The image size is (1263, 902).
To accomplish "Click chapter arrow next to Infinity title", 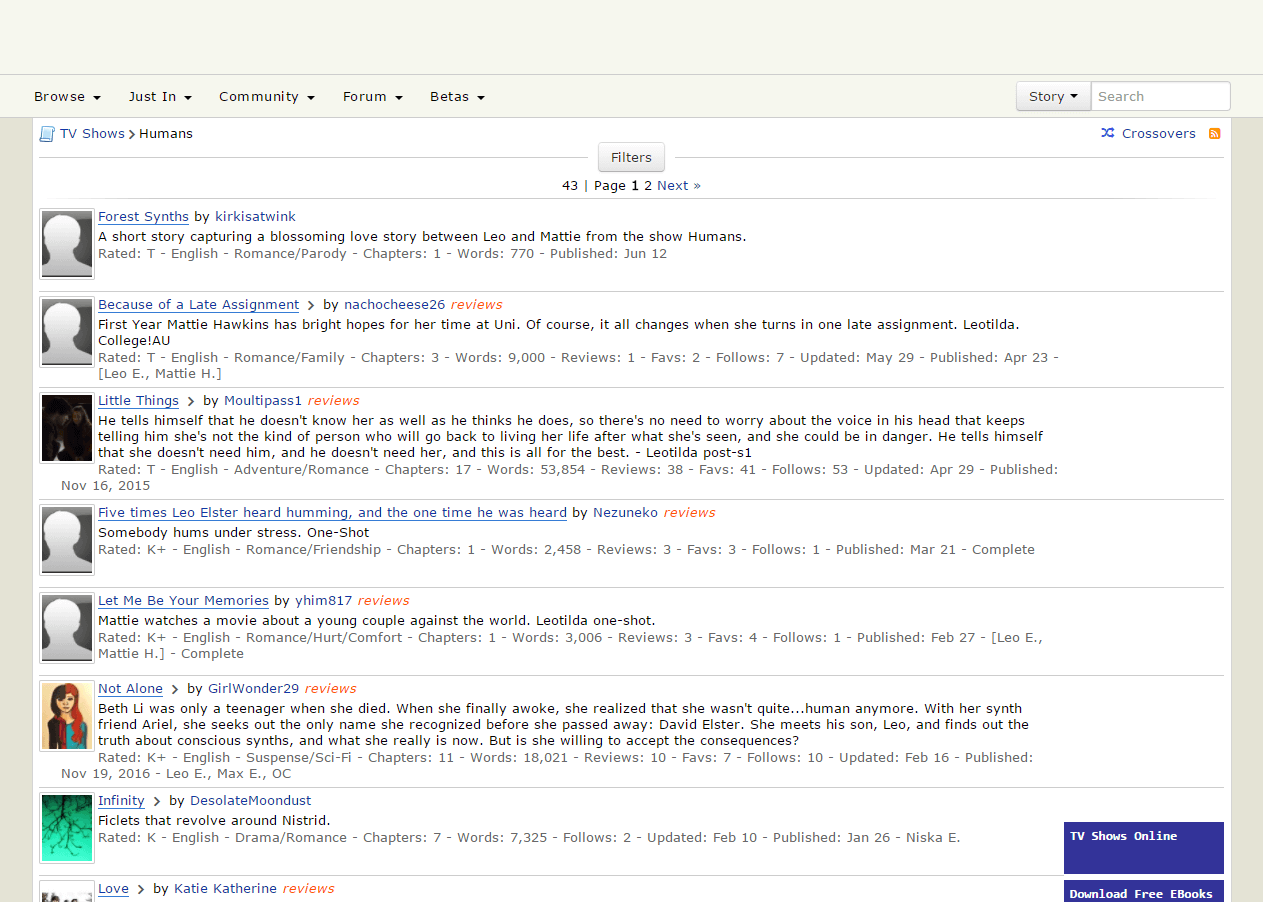I will [x=157, y=801].
